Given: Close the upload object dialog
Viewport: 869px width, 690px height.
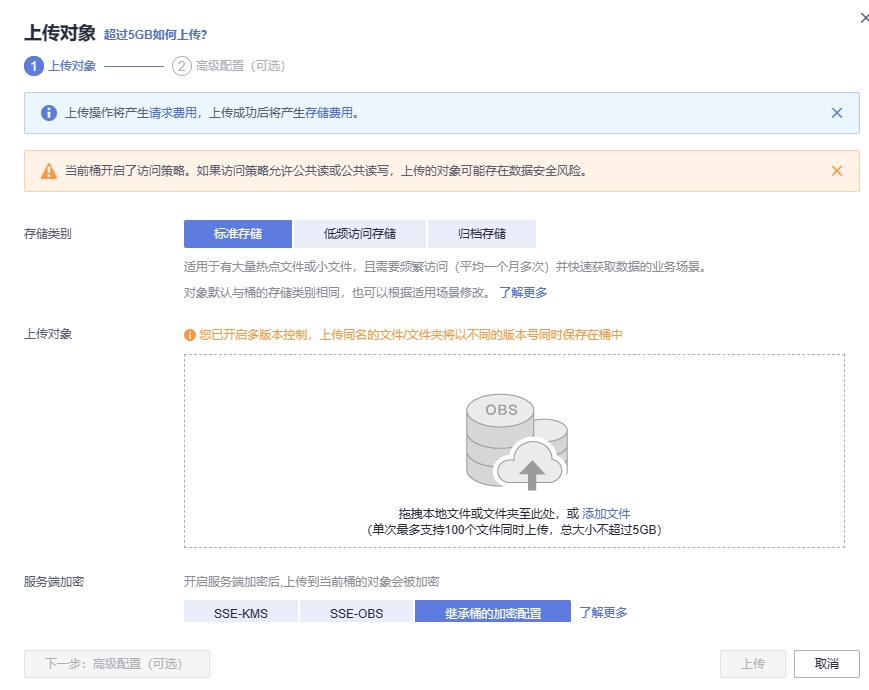Looking at the screenshot, I should tap(864, 18).
